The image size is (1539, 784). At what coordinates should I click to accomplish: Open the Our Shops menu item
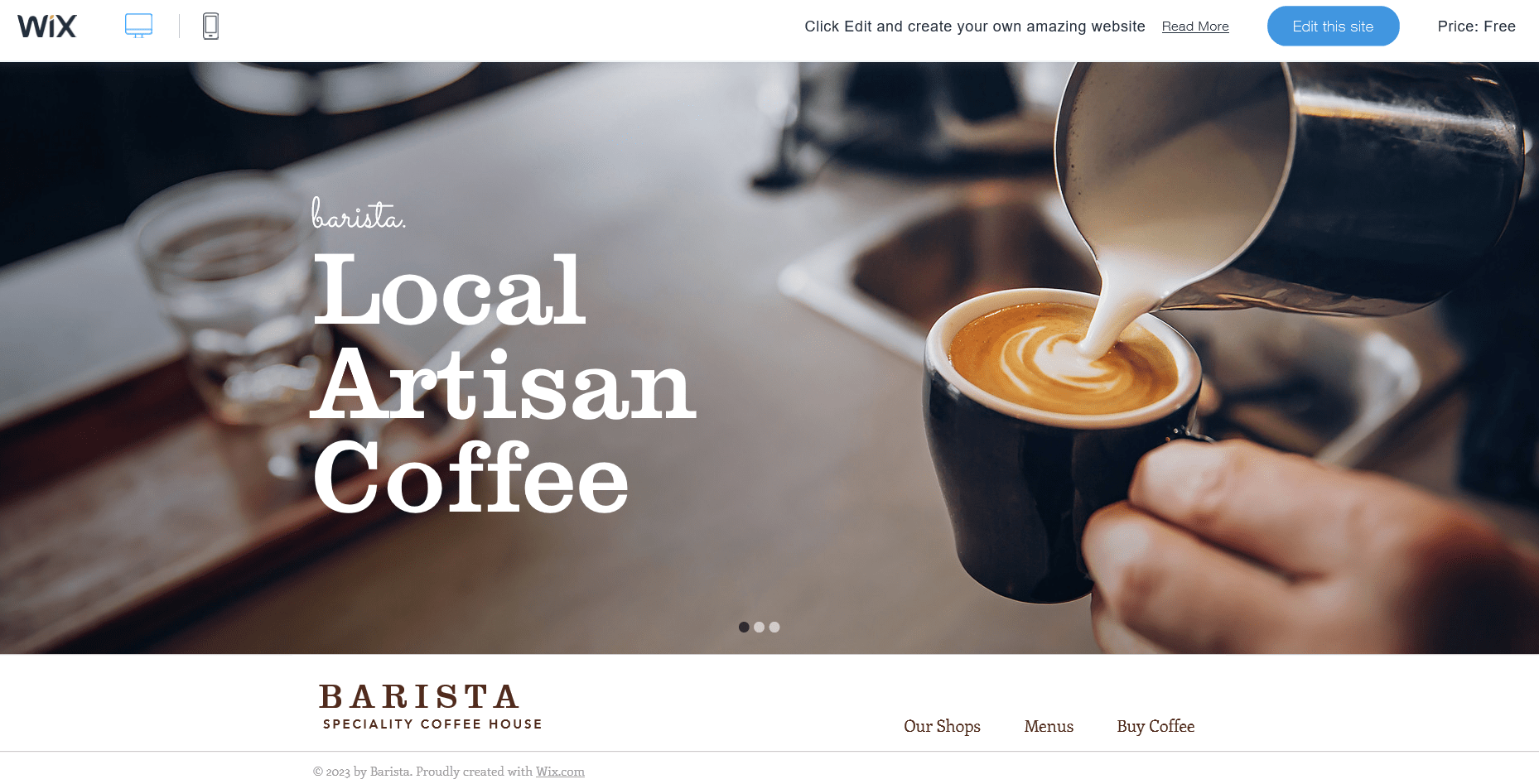tap(942, 726)
